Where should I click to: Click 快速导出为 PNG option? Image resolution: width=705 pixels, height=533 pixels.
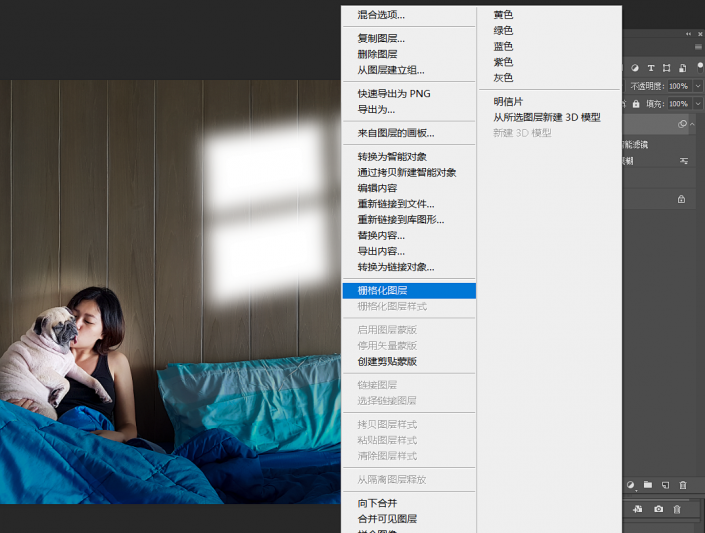pyautogui.click(x=395, y=94)
